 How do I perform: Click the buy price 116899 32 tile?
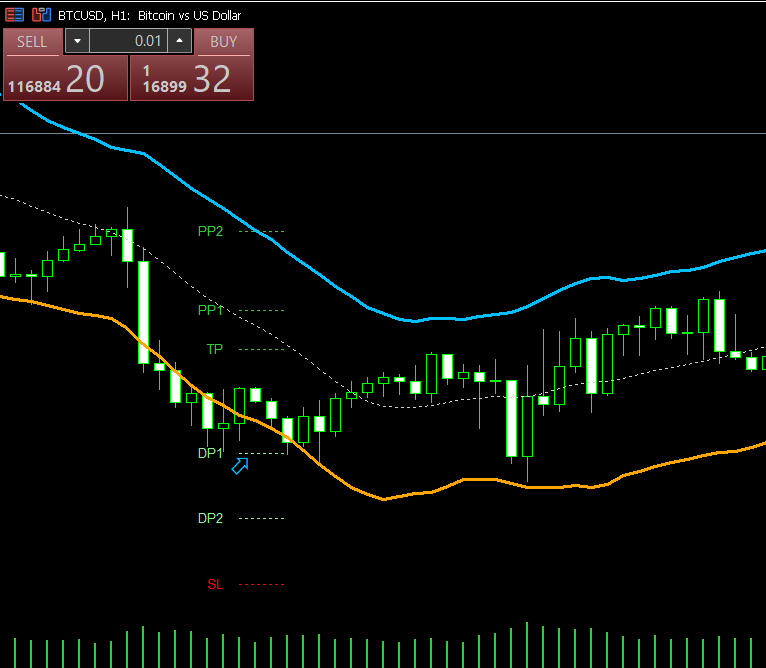pos(192,78)
